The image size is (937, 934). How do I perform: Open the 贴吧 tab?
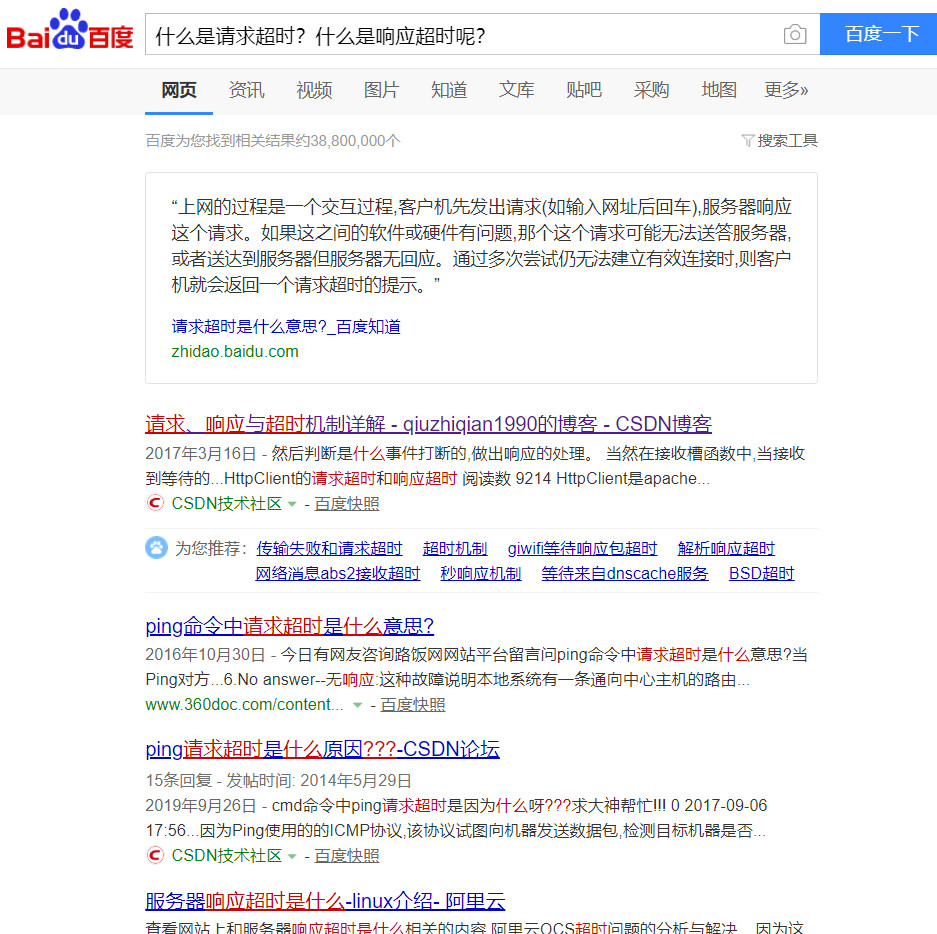[x=584, y=90]
